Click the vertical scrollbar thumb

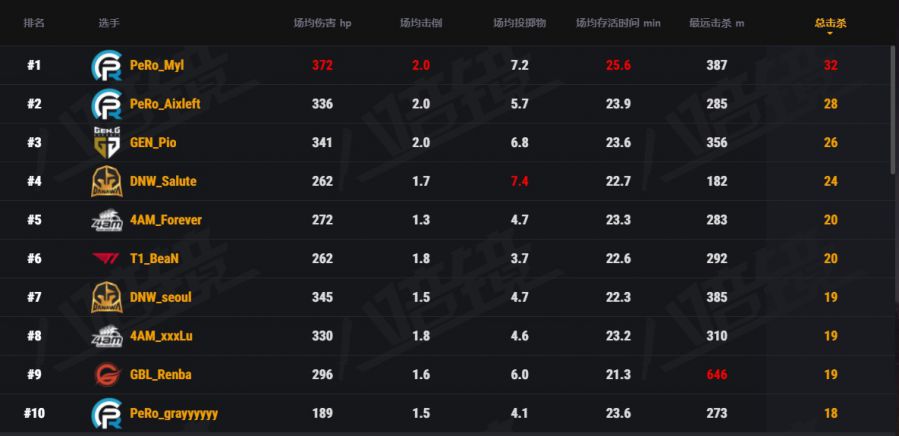(x=892, y=109)
